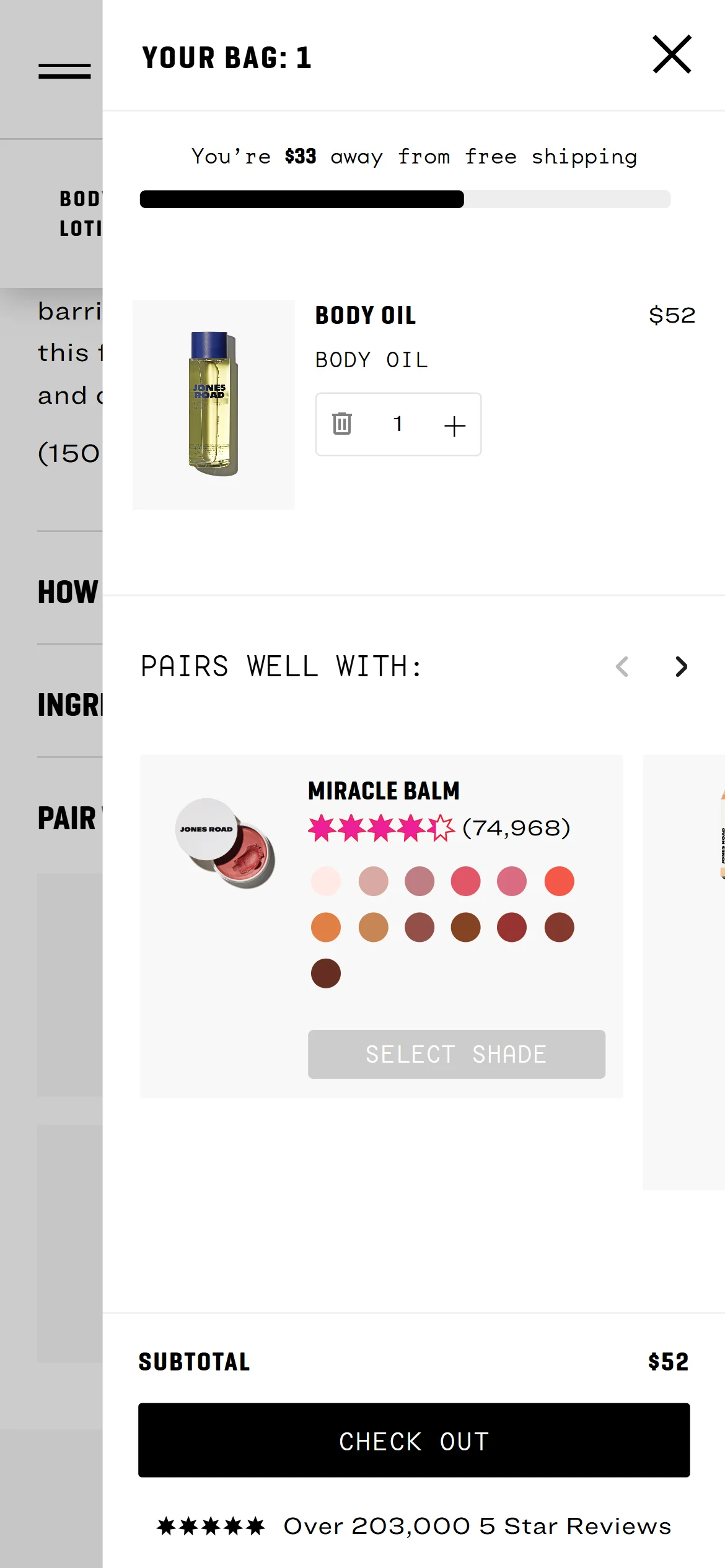Remove Body Oil with trash icon
725x1568 pixels.
coord(342,424)
